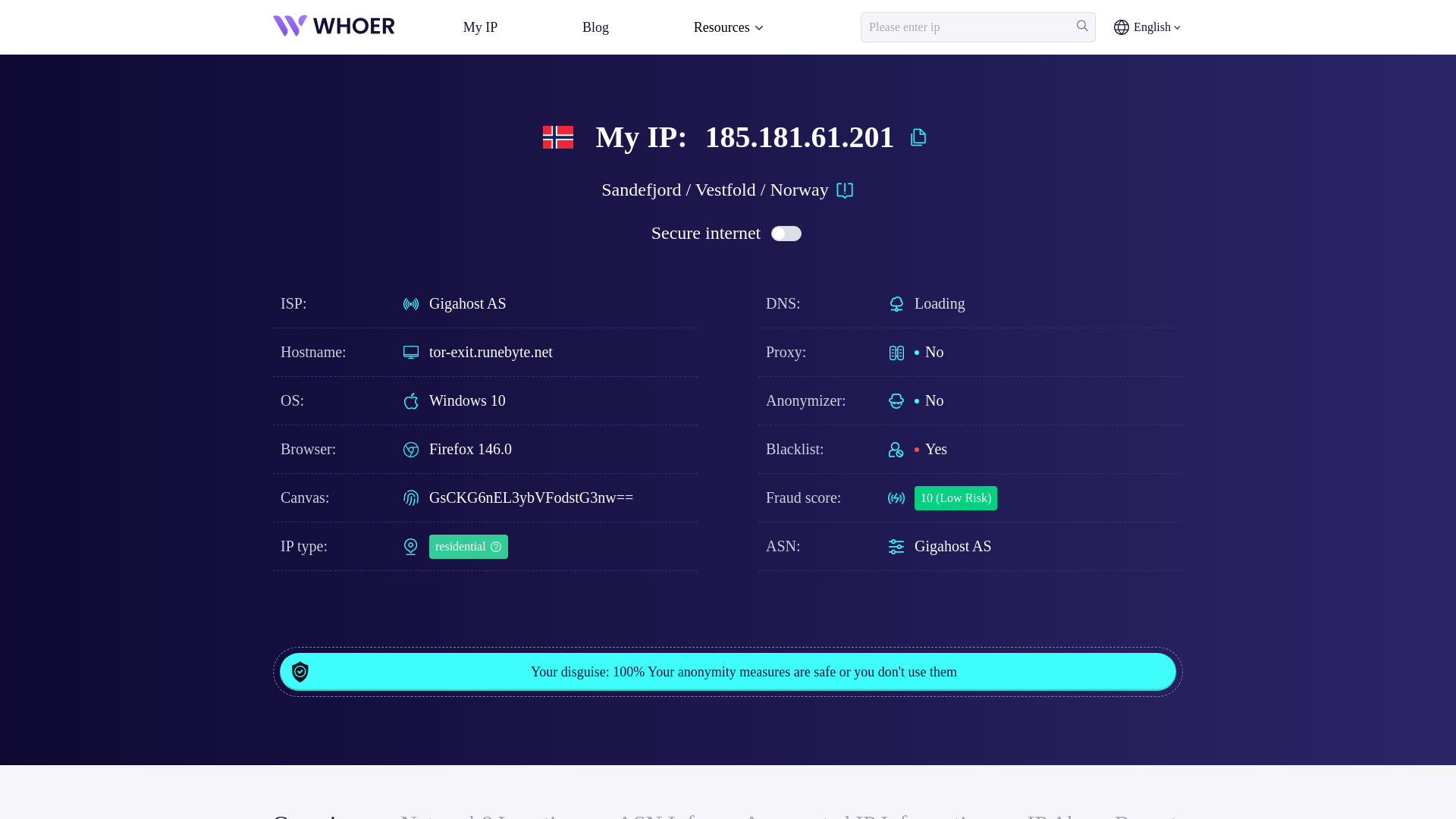Click the Hostname monitor icon

click(411, 353)
